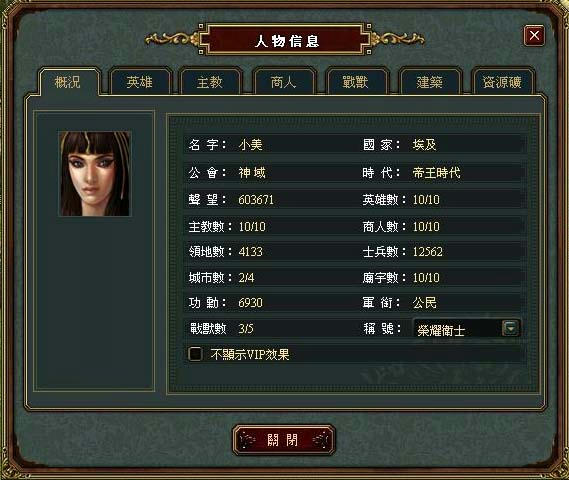This screenshot has height=480, width=569.
Task: Expand the 稱號 dropdown arrow
Action: (510, 328)
